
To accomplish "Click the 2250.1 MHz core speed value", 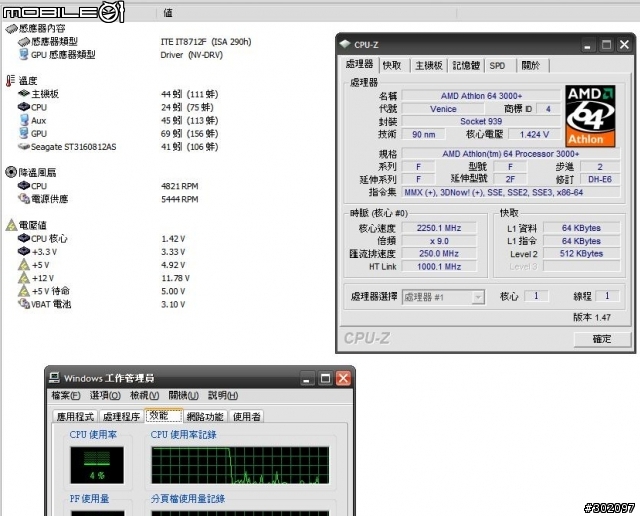I will pyautogui.click(x=439, y=228).
